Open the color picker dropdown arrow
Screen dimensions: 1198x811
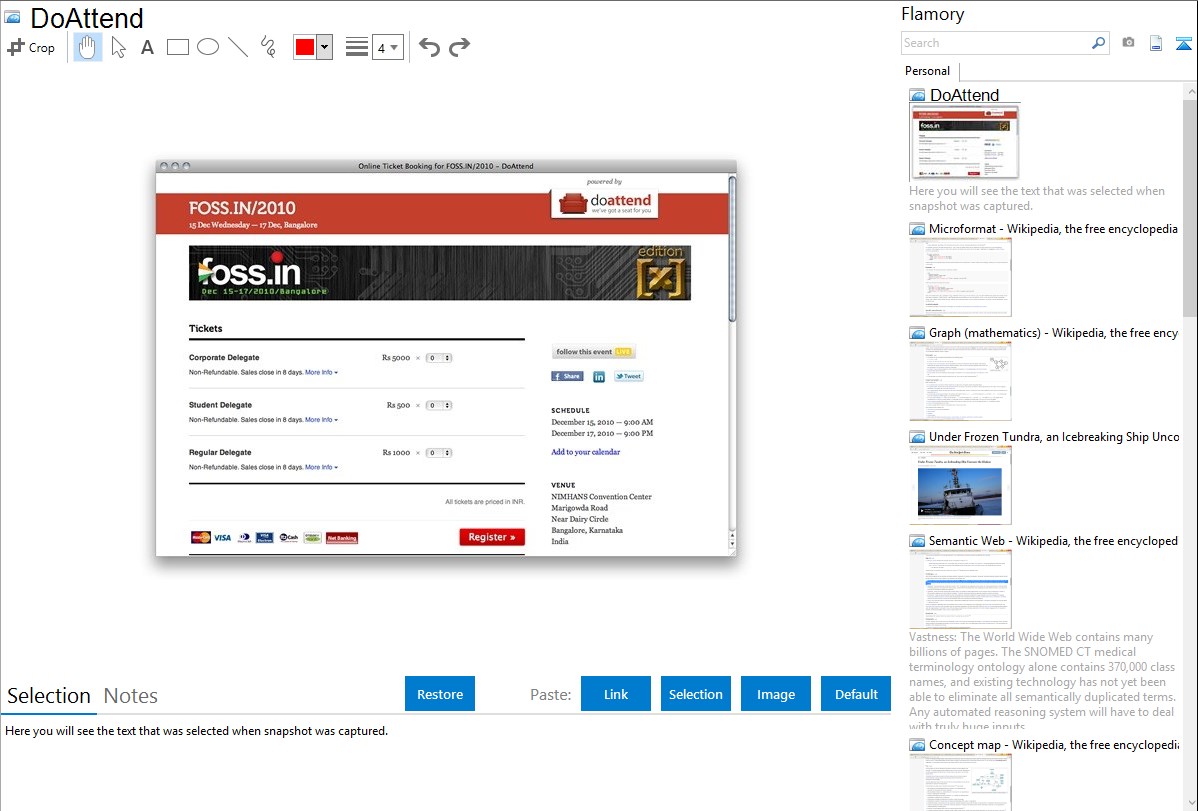(324, 47)
